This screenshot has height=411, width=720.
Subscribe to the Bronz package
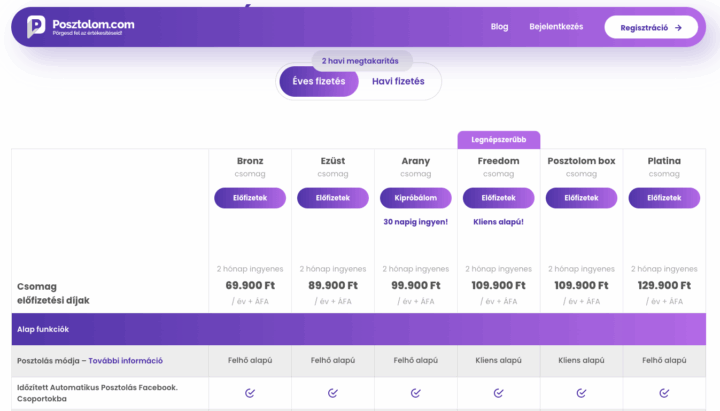[x=250, y=198]
